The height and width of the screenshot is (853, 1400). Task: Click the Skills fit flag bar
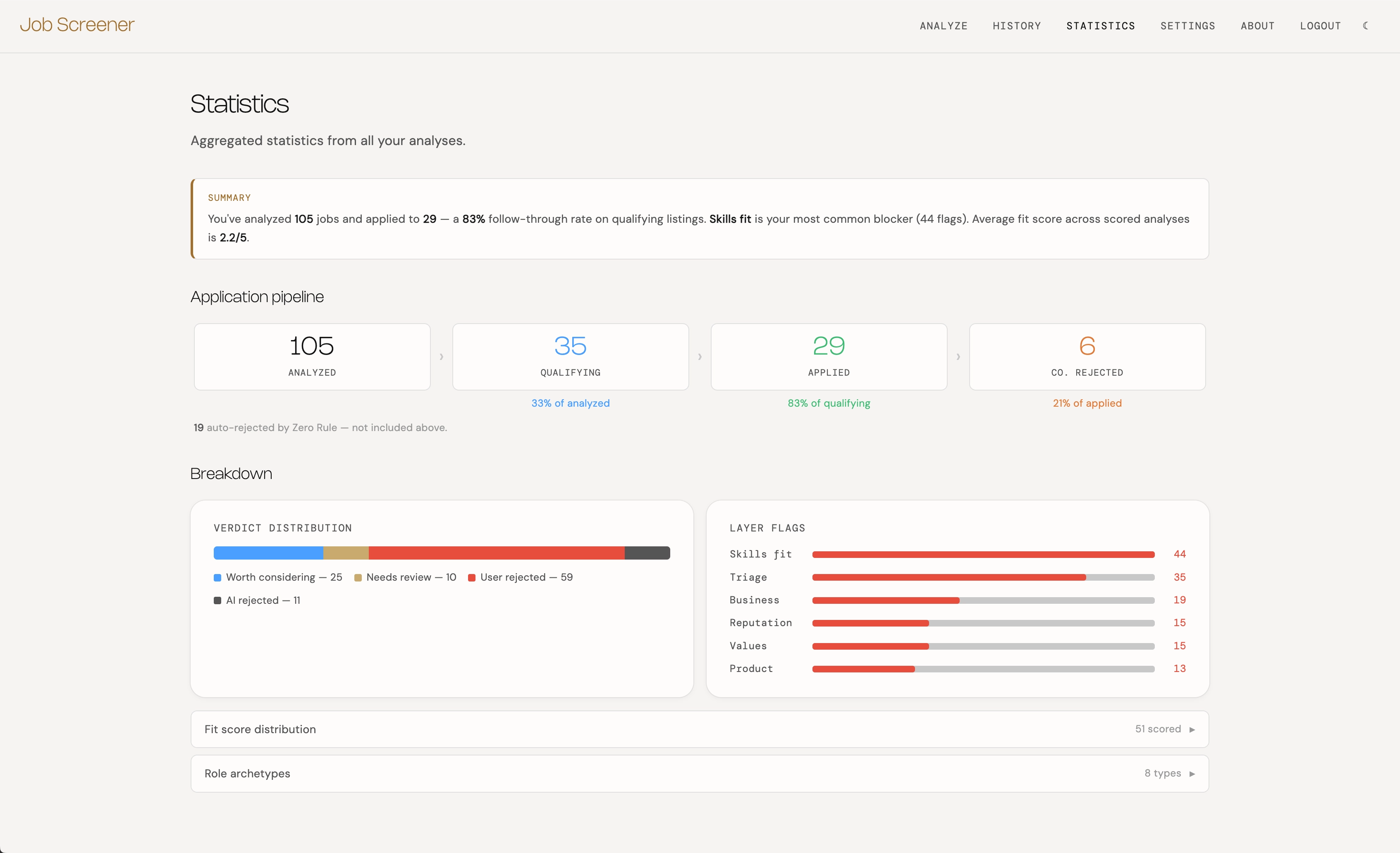(x=983, y=554)
